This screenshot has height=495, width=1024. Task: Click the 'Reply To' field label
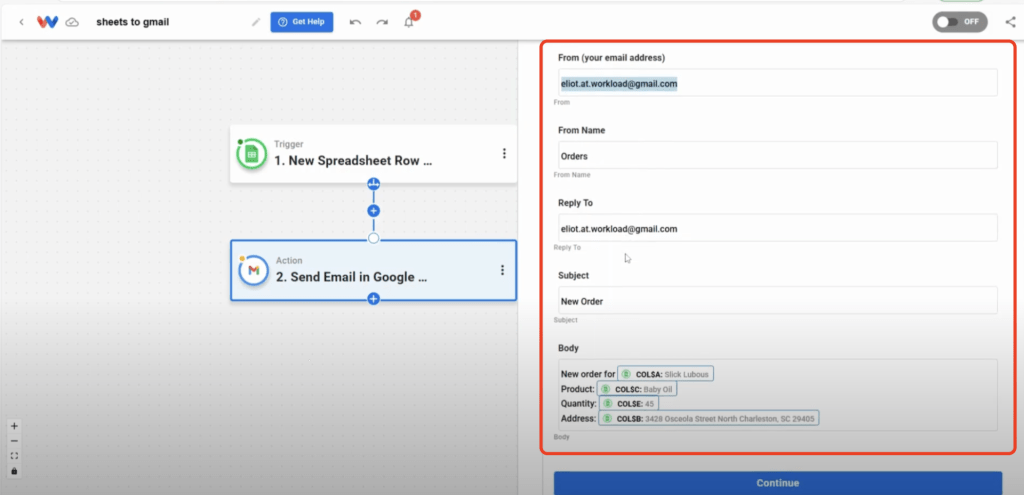point(575,203)
